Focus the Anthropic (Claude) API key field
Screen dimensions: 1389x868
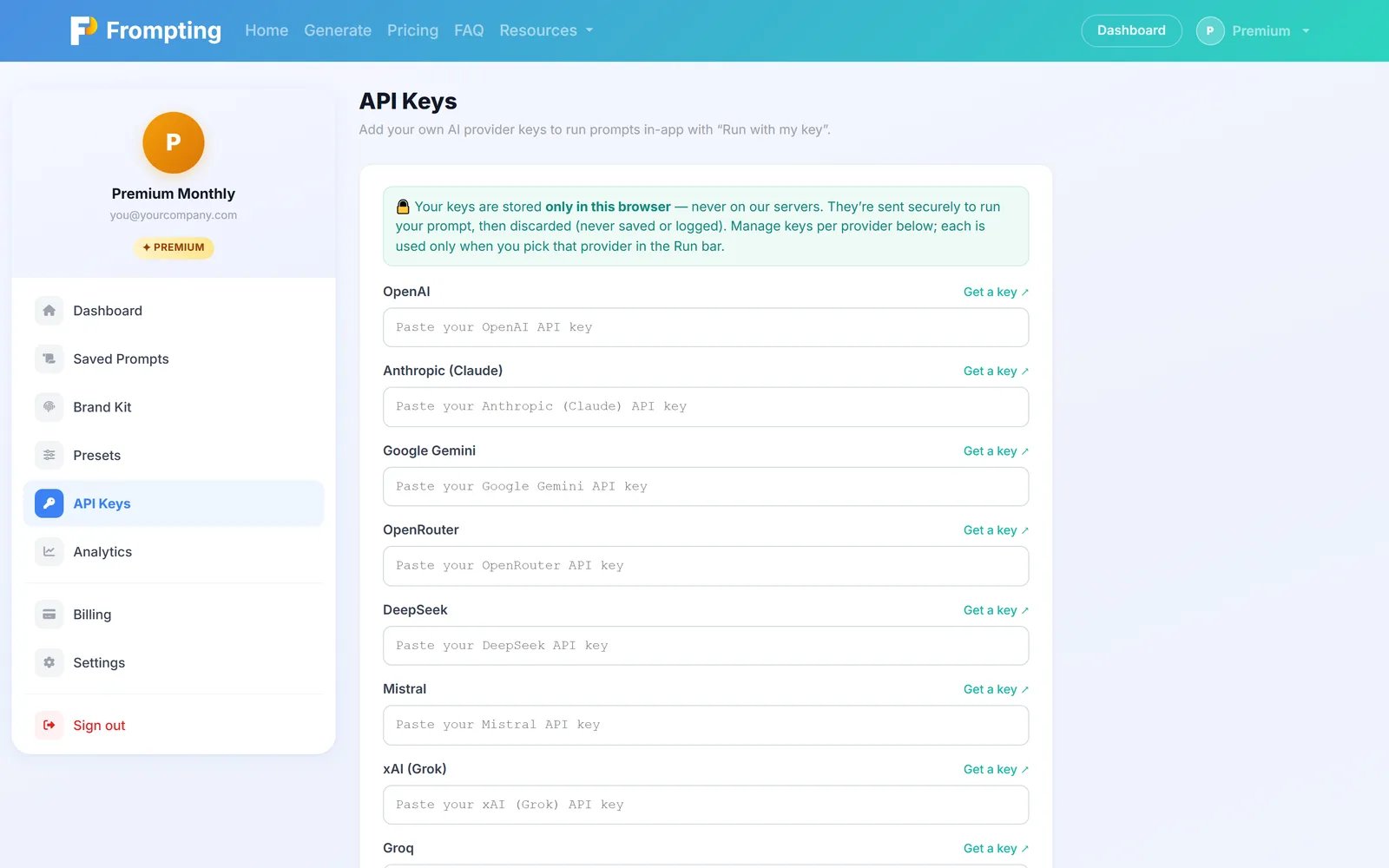706,406
